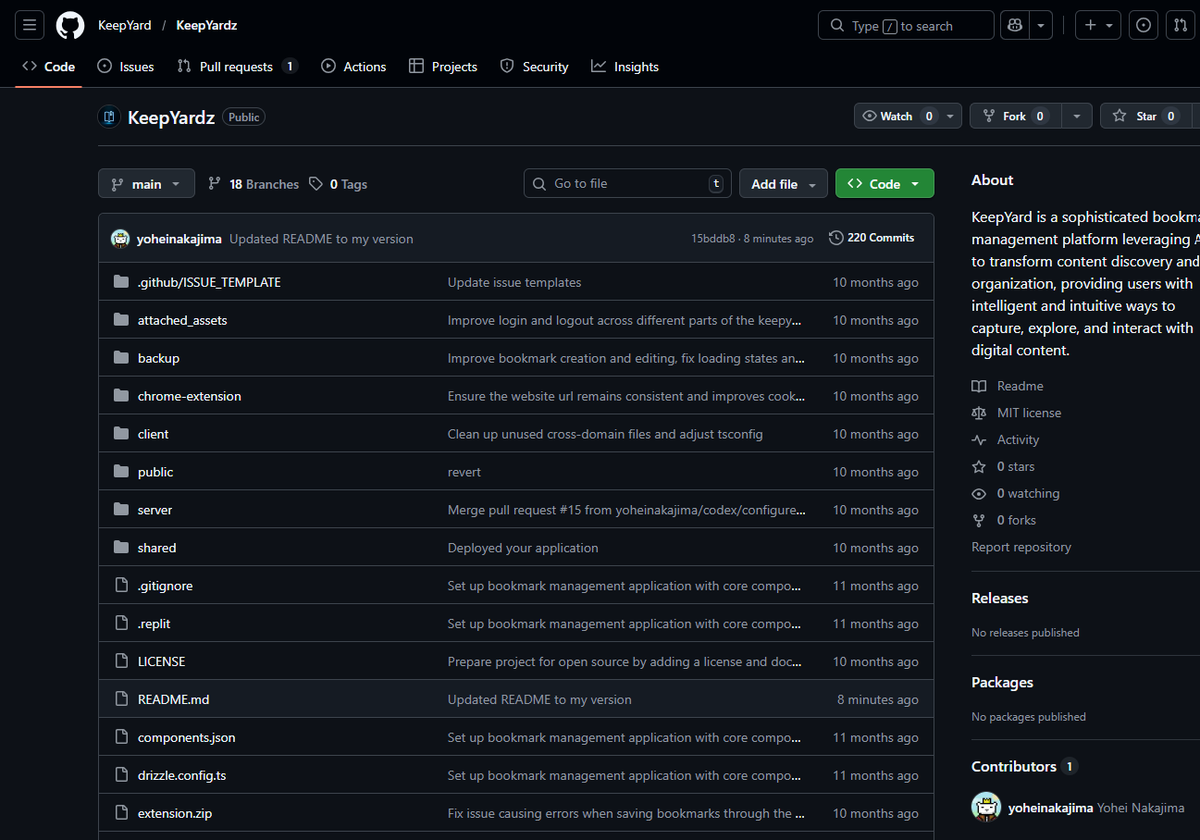Click the contributor avatar in sidebar

[x=987, y=808]
